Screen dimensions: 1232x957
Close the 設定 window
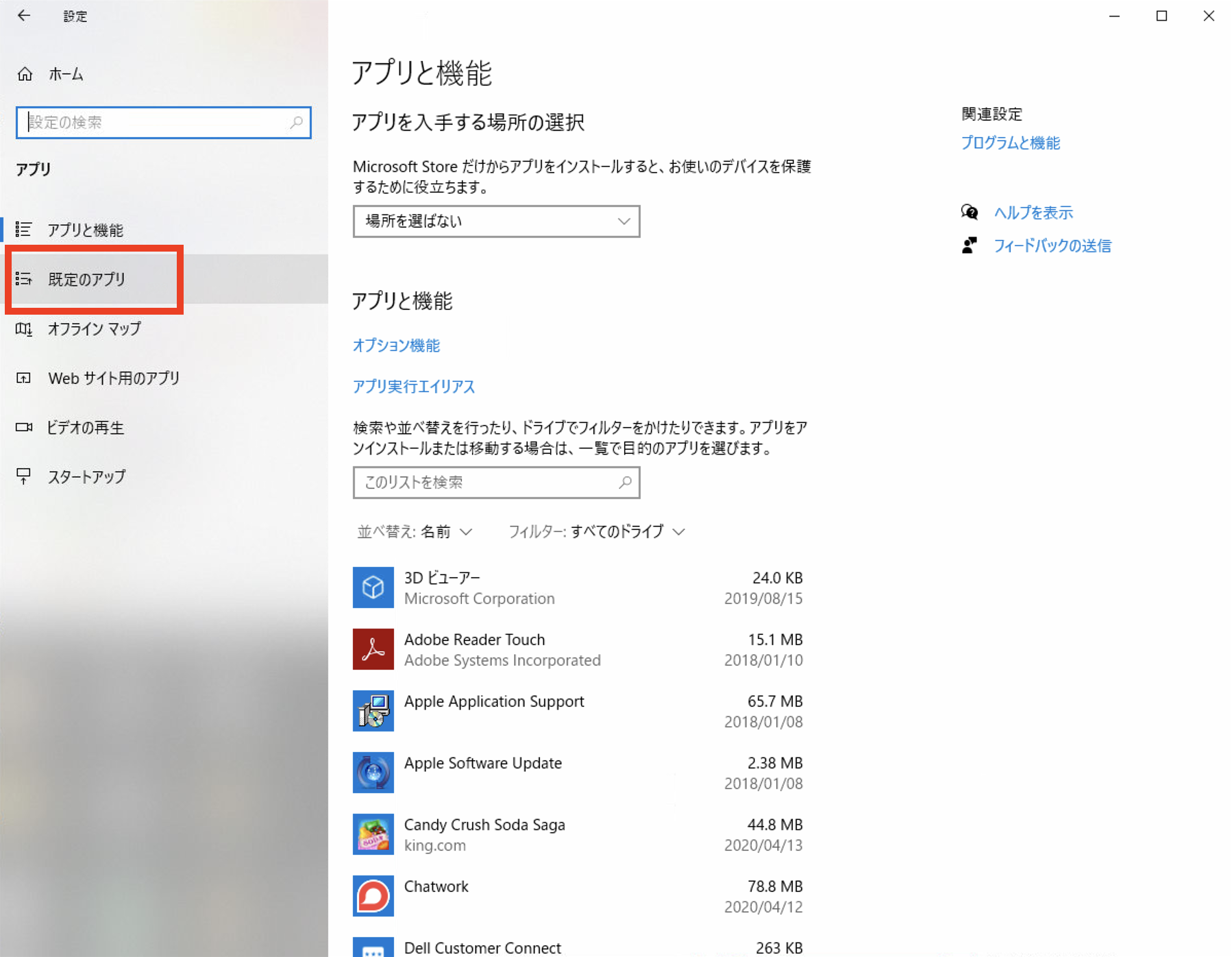(1209, 16)
